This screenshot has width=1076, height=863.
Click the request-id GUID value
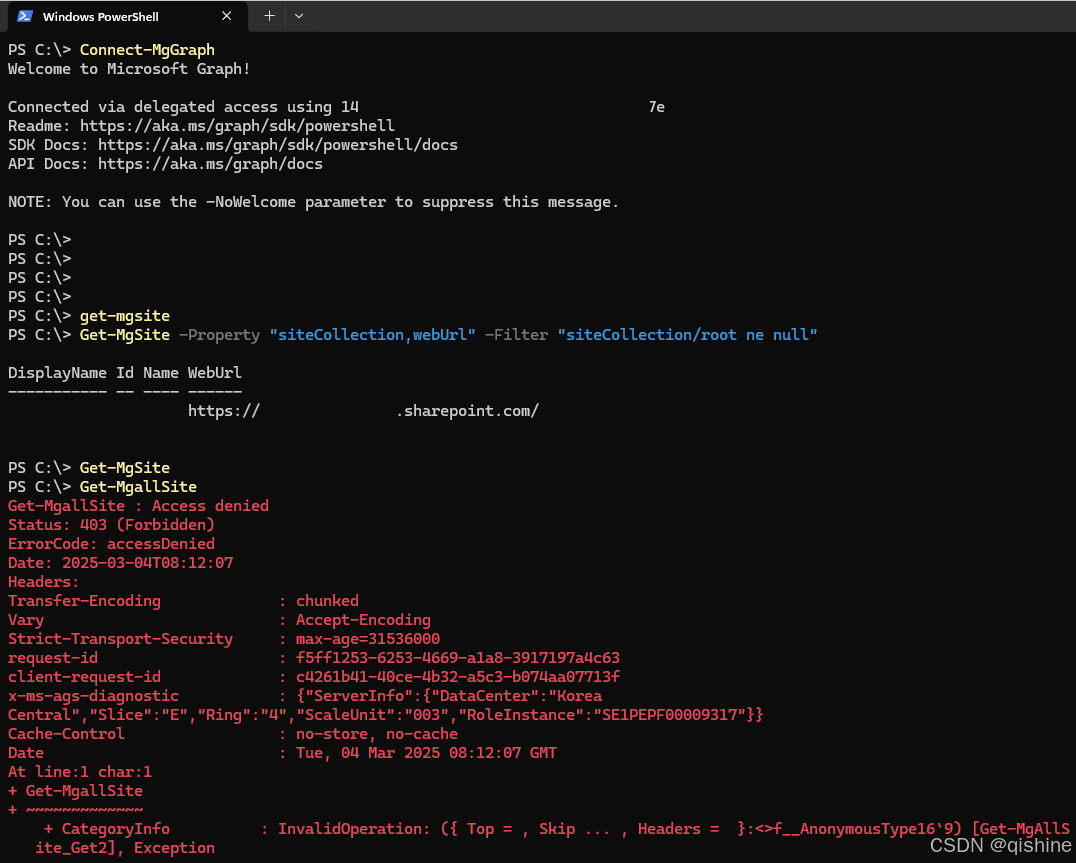click(458, 658)
